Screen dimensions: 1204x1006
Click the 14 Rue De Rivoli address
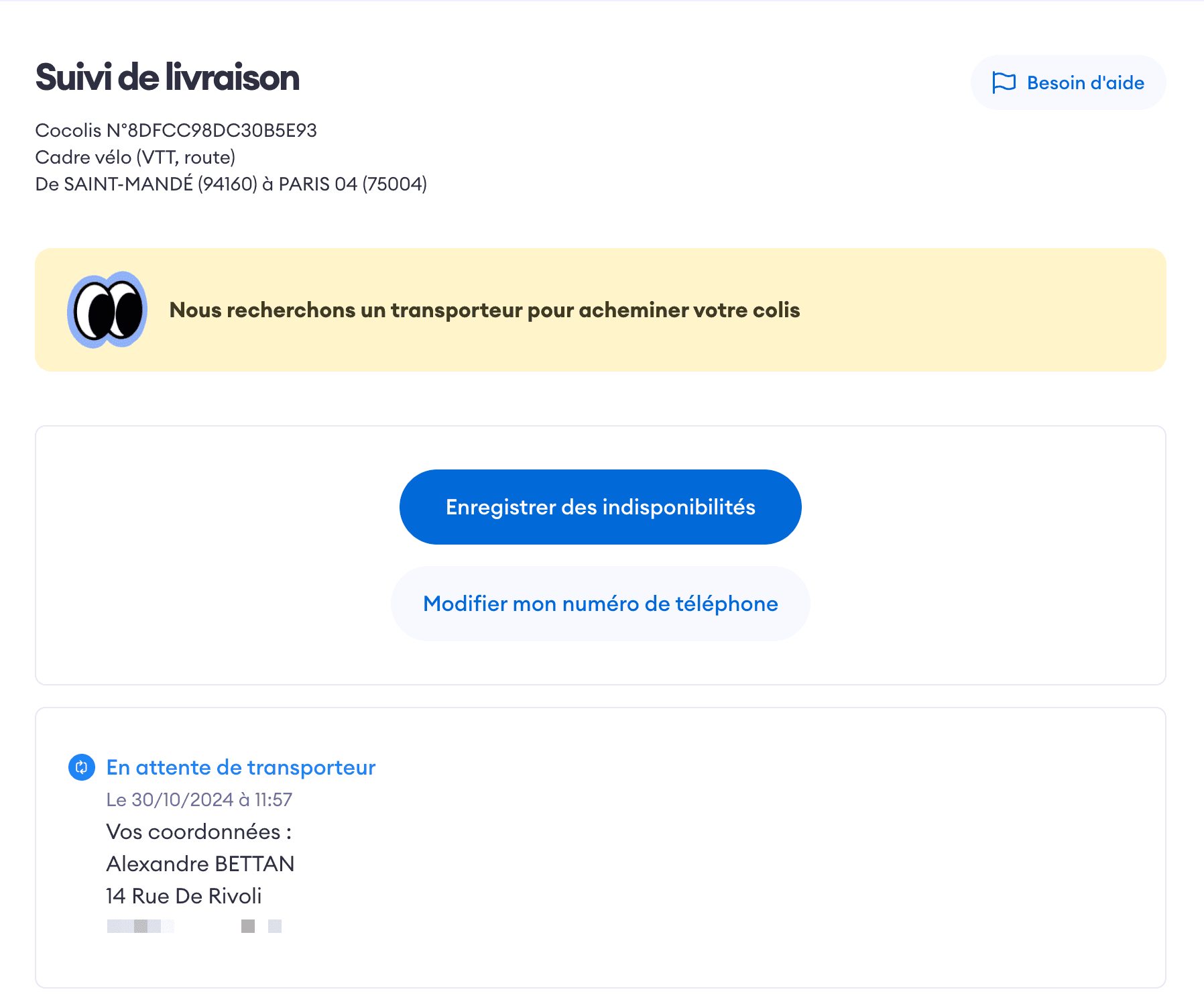[184, 896]
